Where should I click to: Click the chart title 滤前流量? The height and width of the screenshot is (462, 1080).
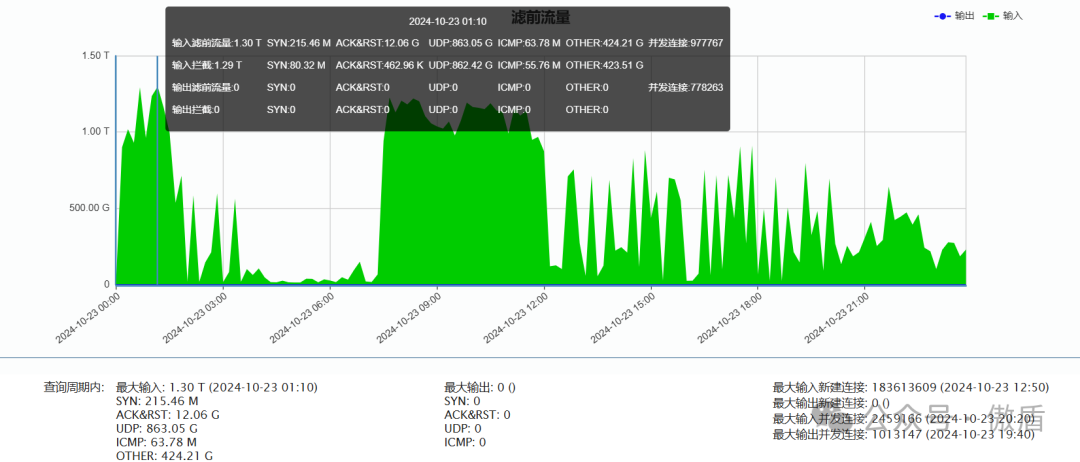[540, 17]
